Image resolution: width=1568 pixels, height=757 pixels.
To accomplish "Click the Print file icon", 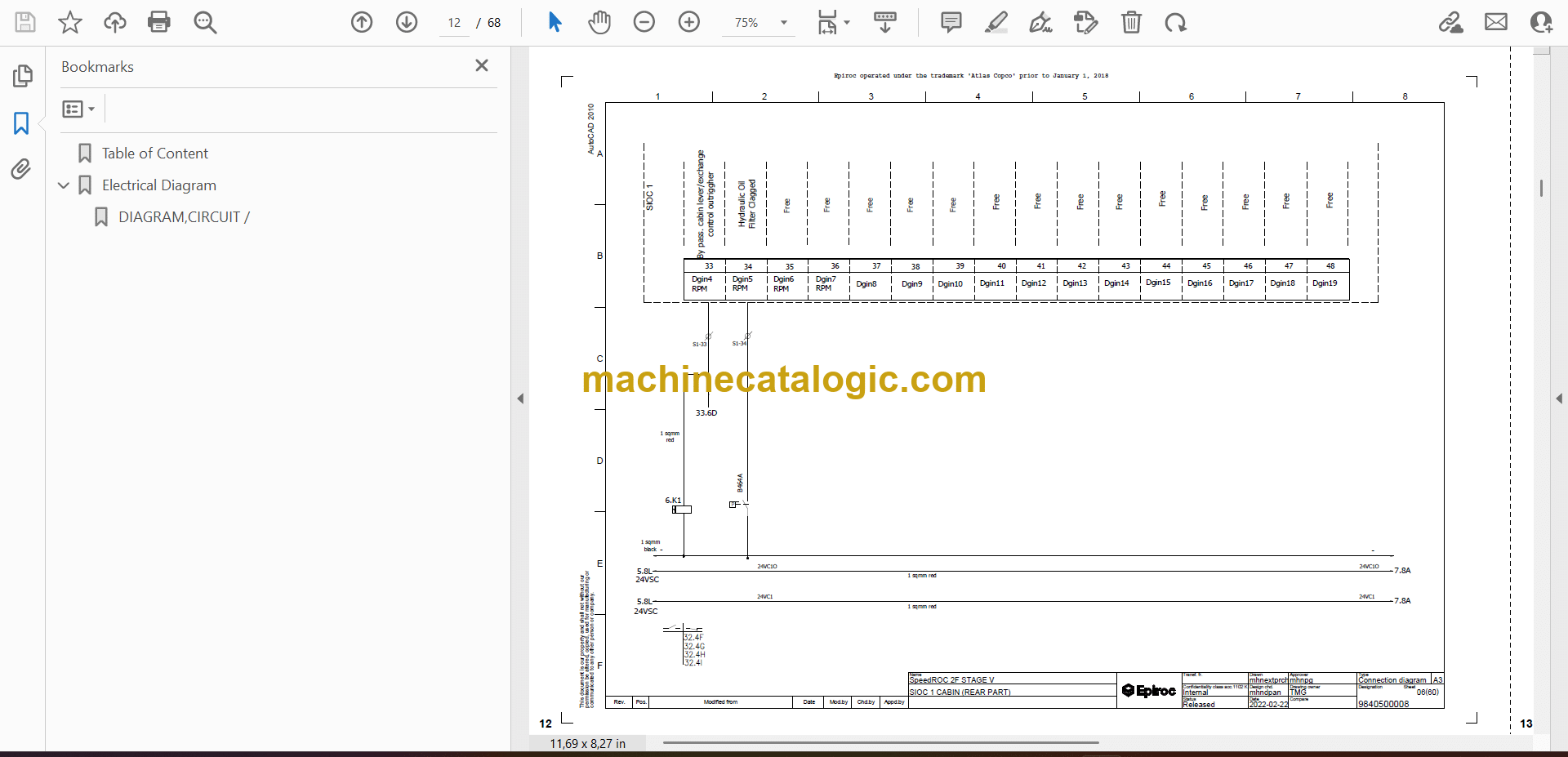I will click(159, 22).
